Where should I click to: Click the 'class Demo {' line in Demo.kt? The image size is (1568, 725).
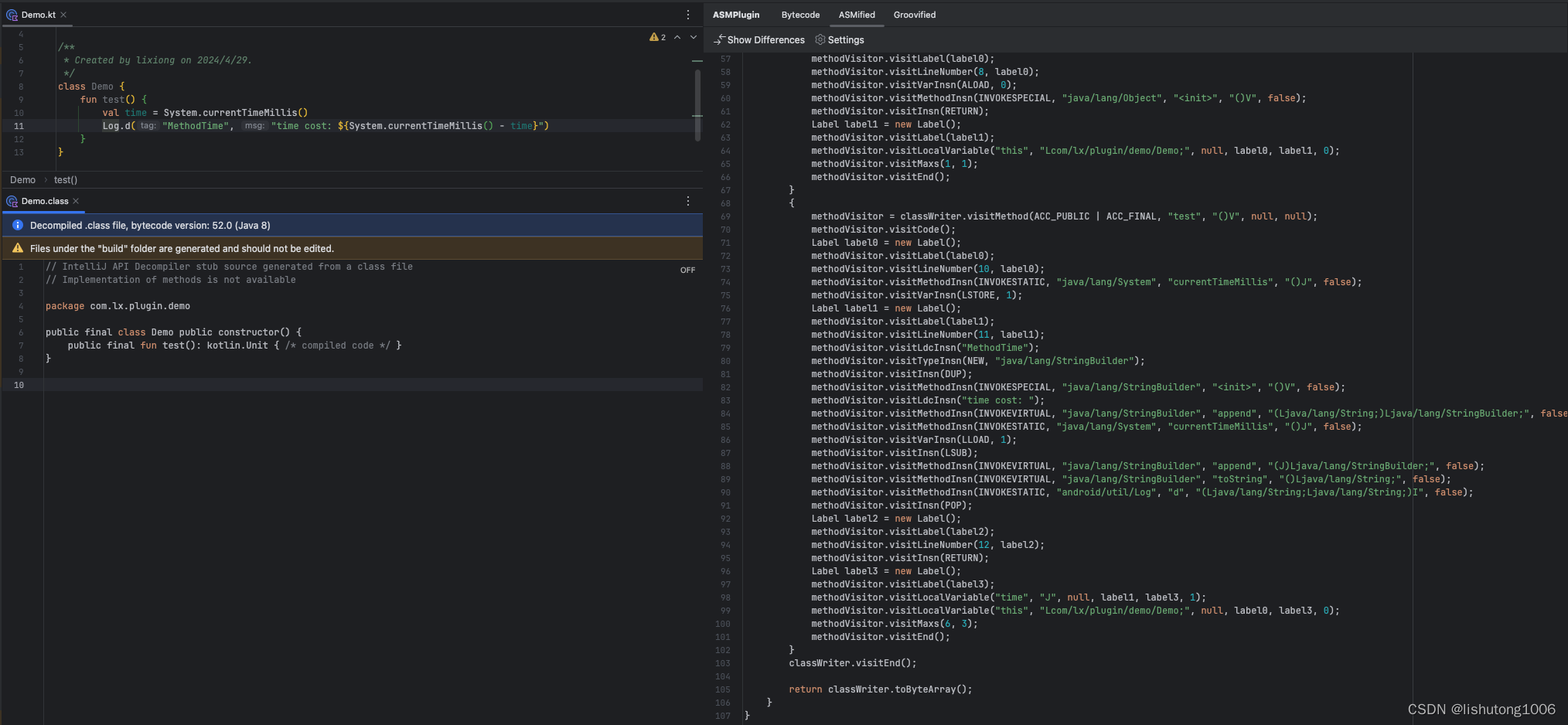(91, 87)
